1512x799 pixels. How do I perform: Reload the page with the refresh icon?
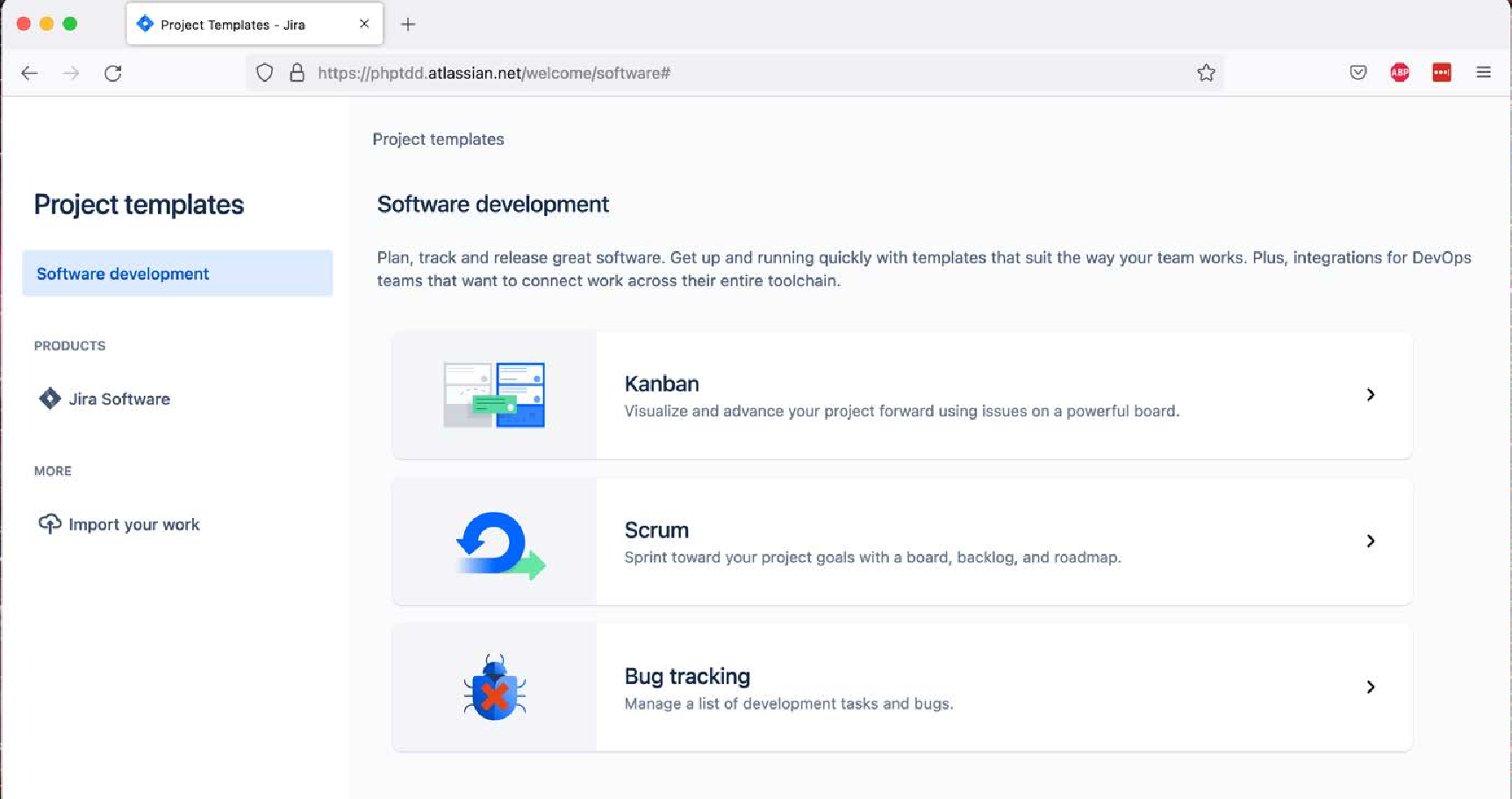click(113, 73)
